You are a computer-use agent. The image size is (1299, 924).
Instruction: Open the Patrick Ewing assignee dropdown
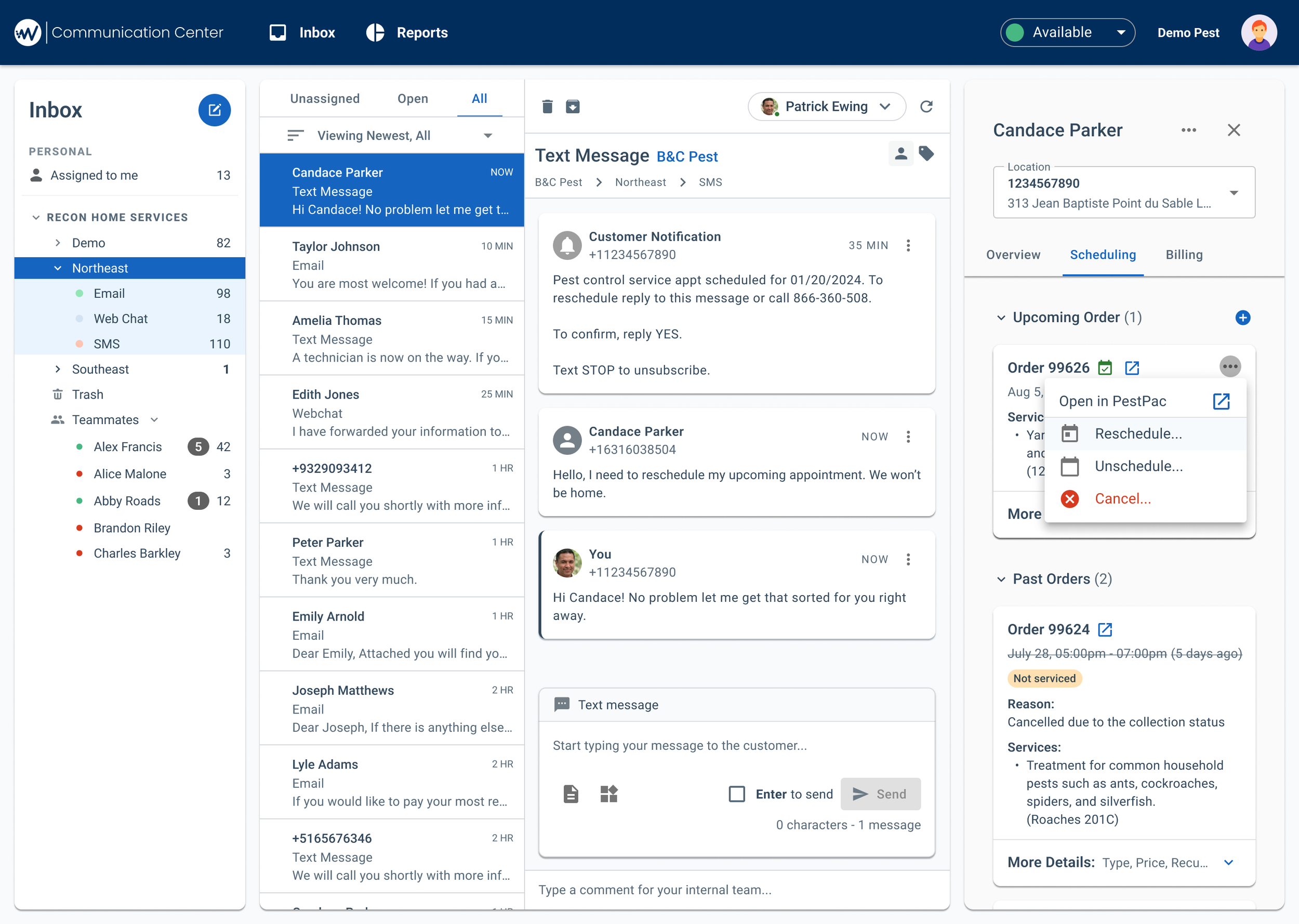(x=826, y=107)
